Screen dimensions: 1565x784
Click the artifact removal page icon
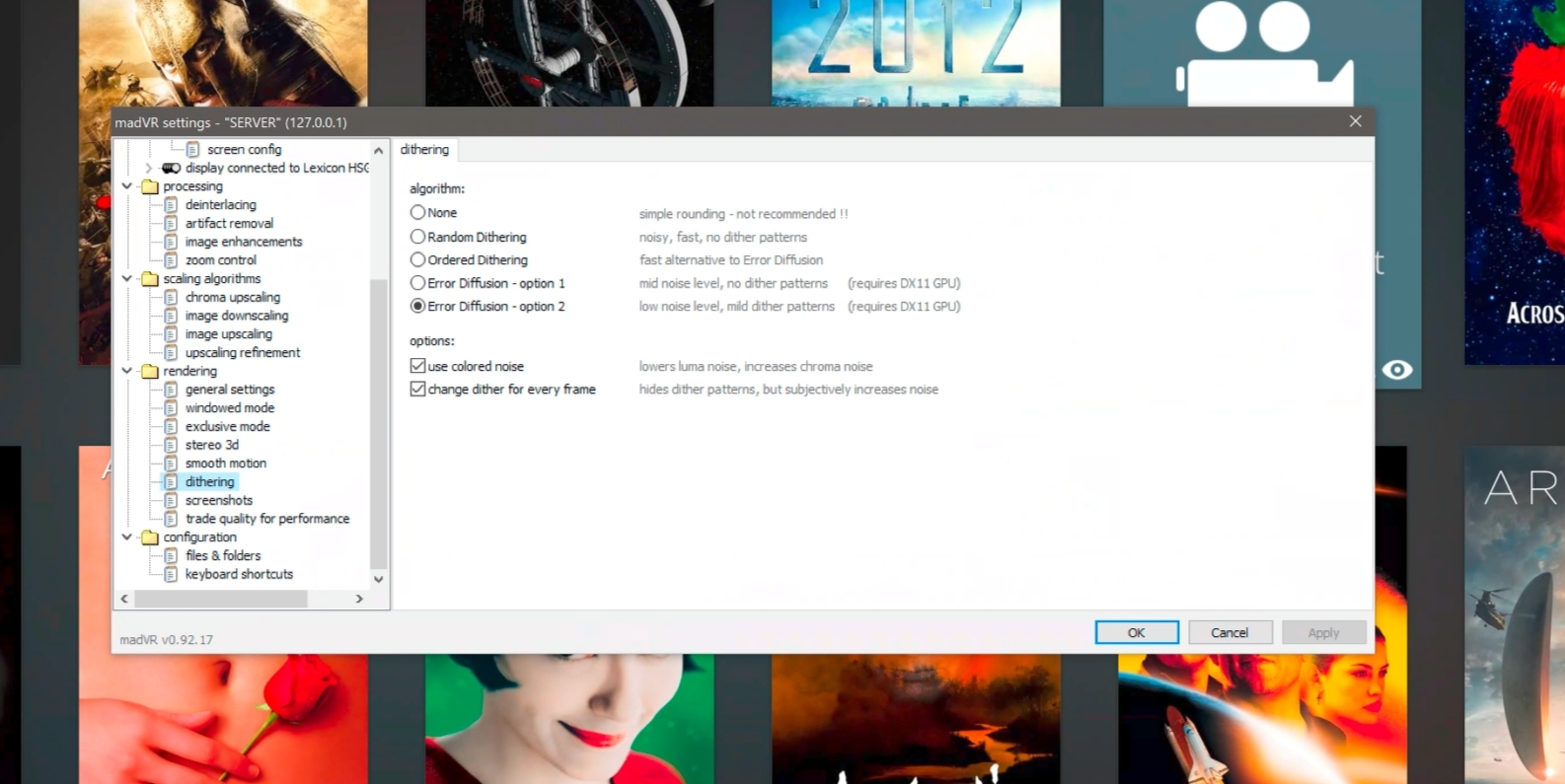(171, 223)
